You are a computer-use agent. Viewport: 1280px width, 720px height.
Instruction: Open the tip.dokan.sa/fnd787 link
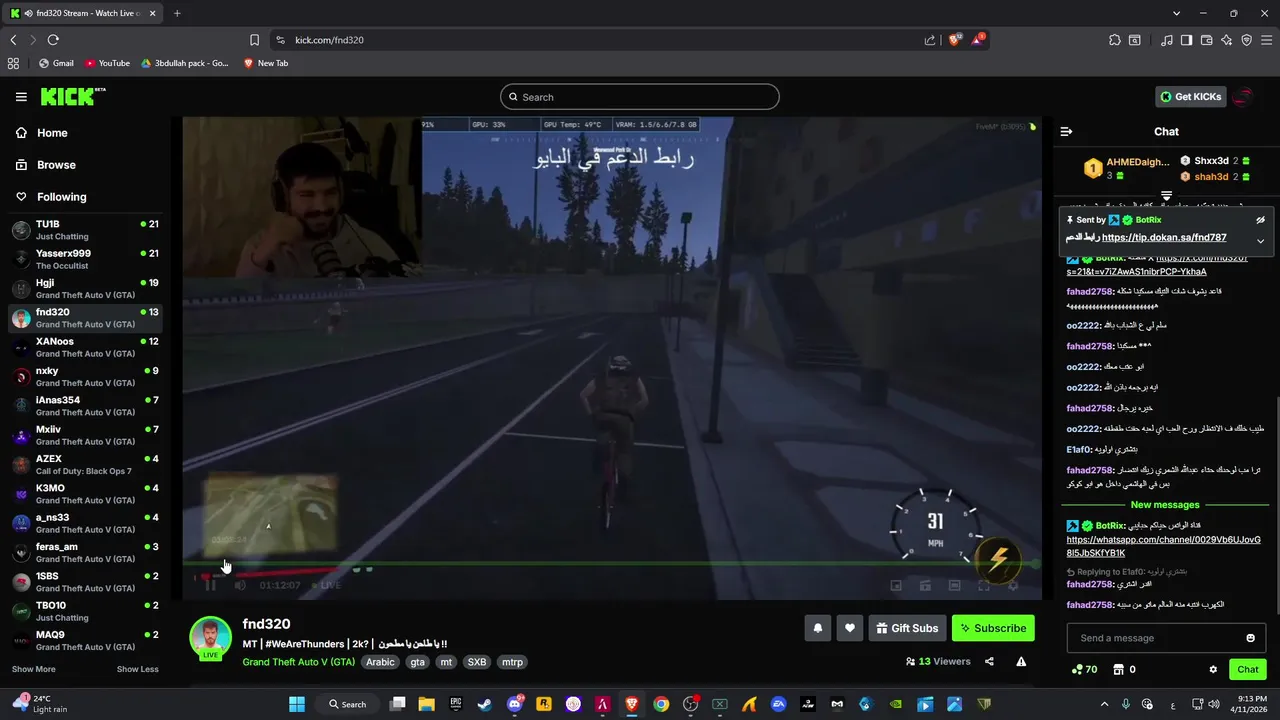1164,238
